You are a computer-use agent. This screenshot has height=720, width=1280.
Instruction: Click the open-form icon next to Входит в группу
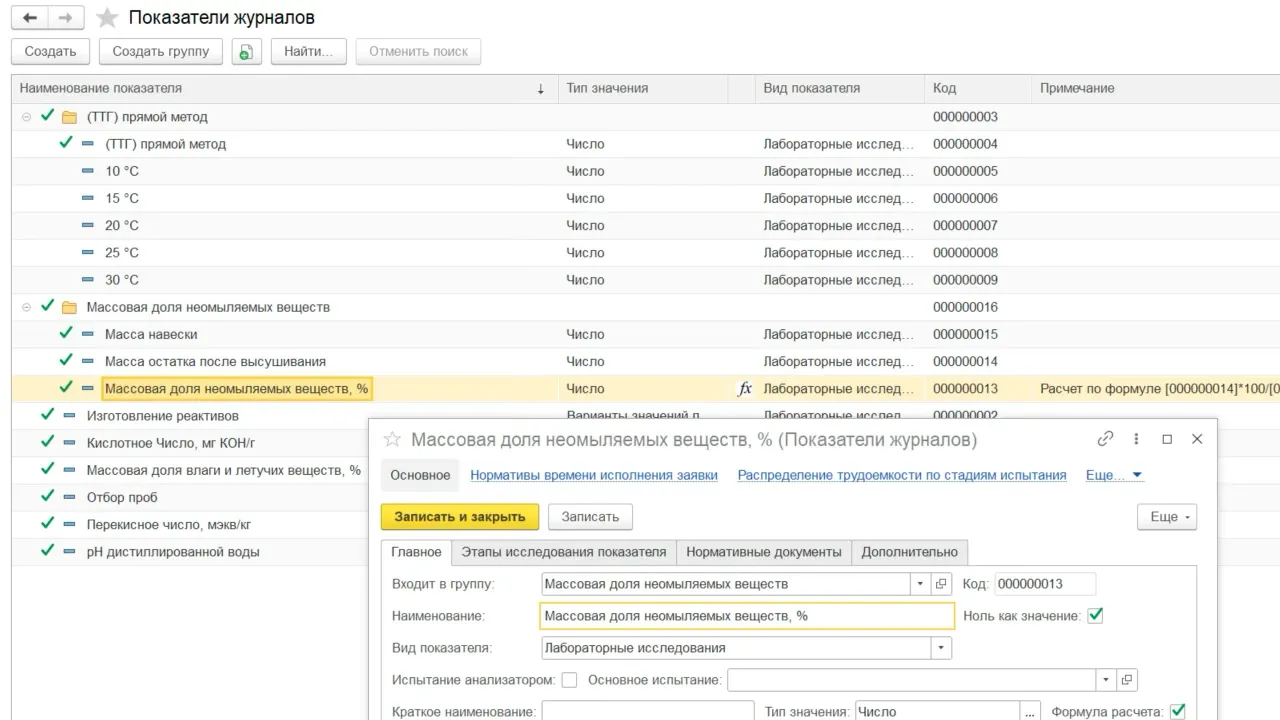(941, 584)
